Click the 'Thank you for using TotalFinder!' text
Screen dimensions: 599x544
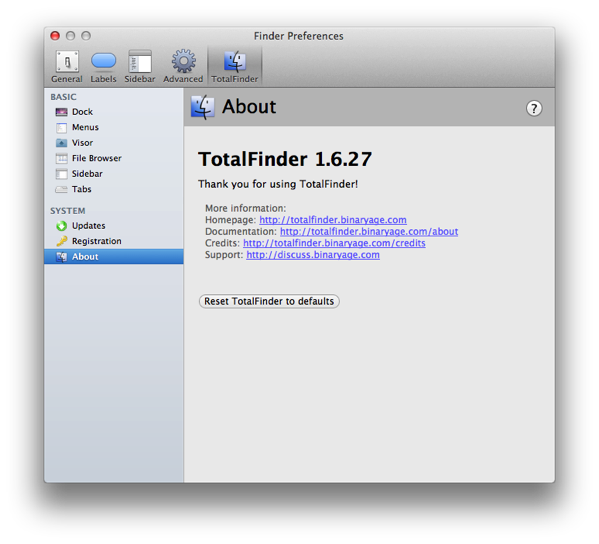278,184
